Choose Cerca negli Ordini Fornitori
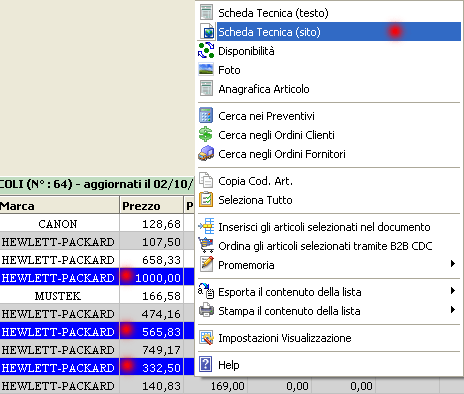Viewport: 464px width, 394px height. click(329, 154)
